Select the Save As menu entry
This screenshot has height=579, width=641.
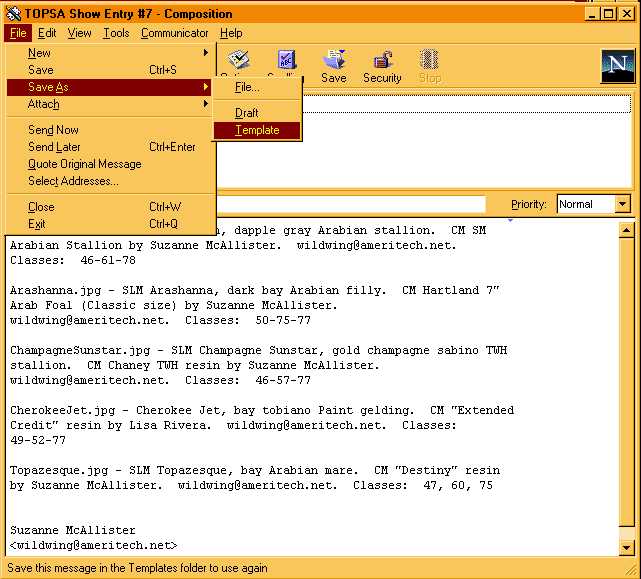point(109,87)
